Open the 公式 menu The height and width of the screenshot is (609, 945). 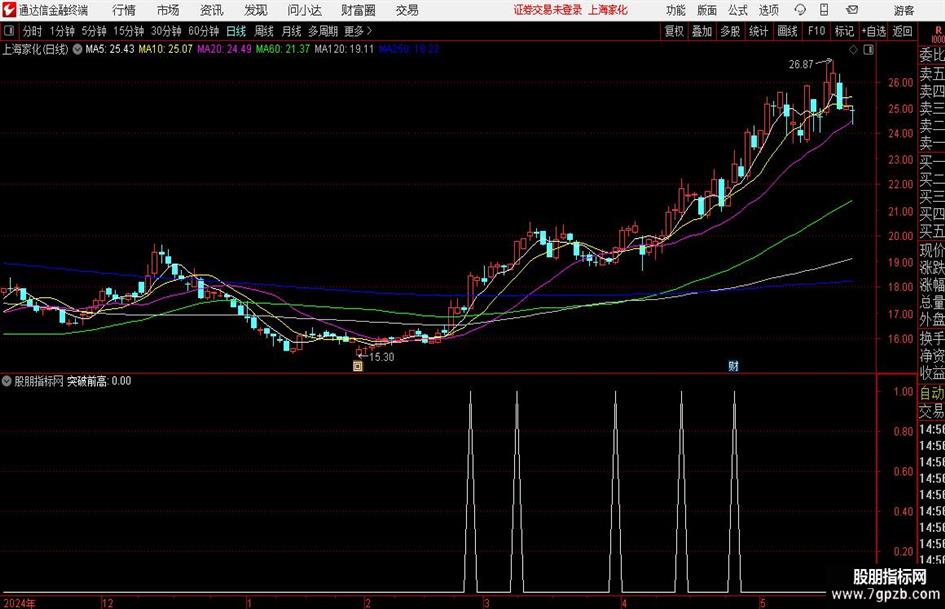738,10
